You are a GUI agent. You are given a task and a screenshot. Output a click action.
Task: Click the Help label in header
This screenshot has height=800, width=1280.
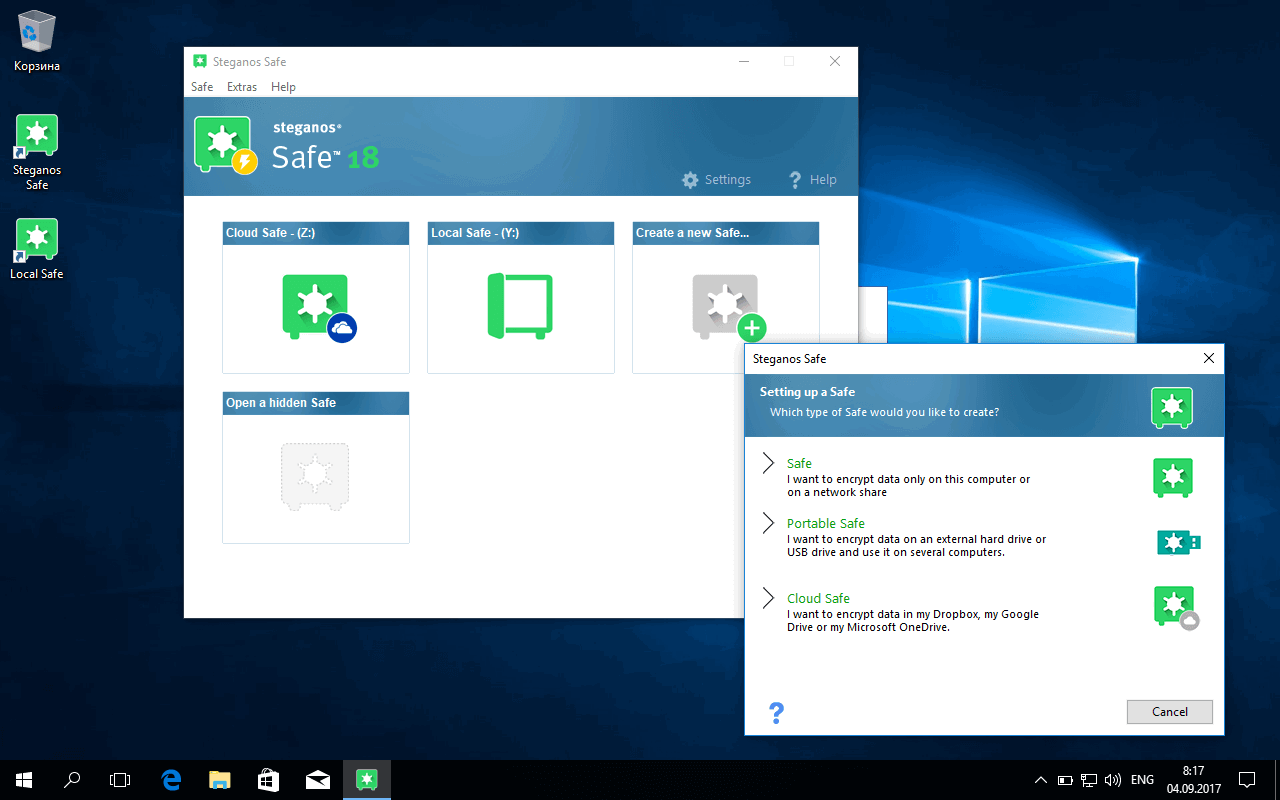(x=823, y=180)
